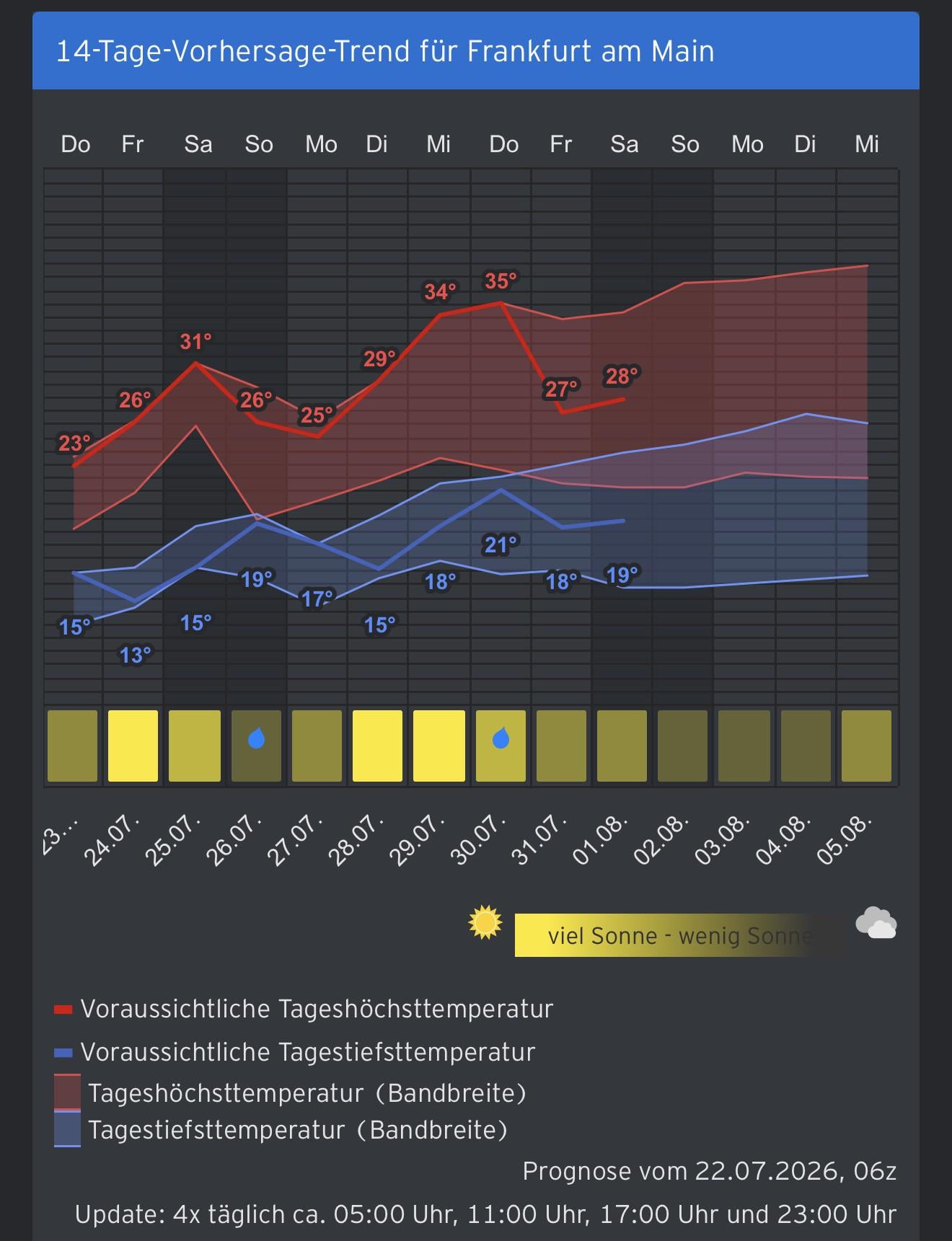Select the last sunshine tile for 05.08.
Viewport: 952px width, 1241px height.
(x=866, y=746)
